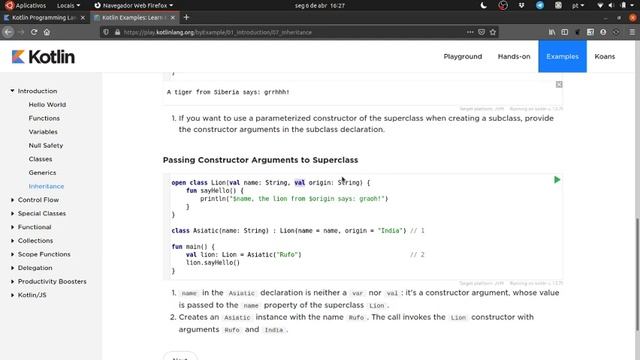This screenshot has width=640, height=360.
Task: Click the browser forward arrow
Action: tap(21, 32)
